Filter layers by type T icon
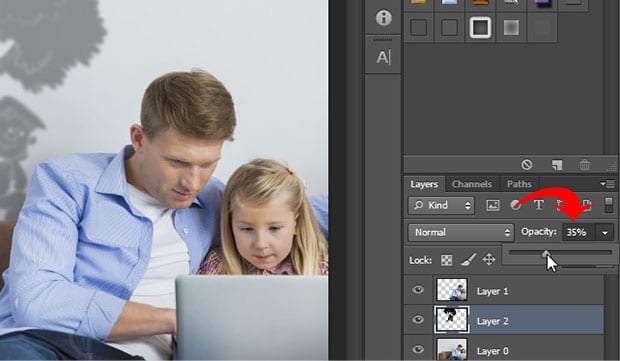The height and width of the screenshot is (361, 620). [538, 205]
